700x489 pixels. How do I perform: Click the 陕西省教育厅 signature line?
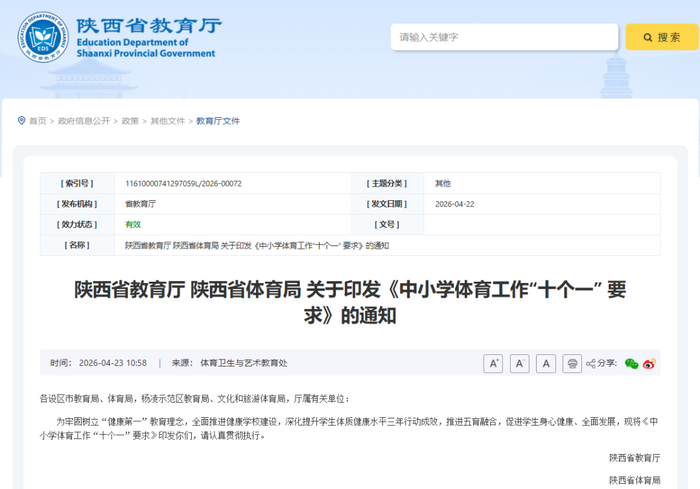(x=634, y=458)
